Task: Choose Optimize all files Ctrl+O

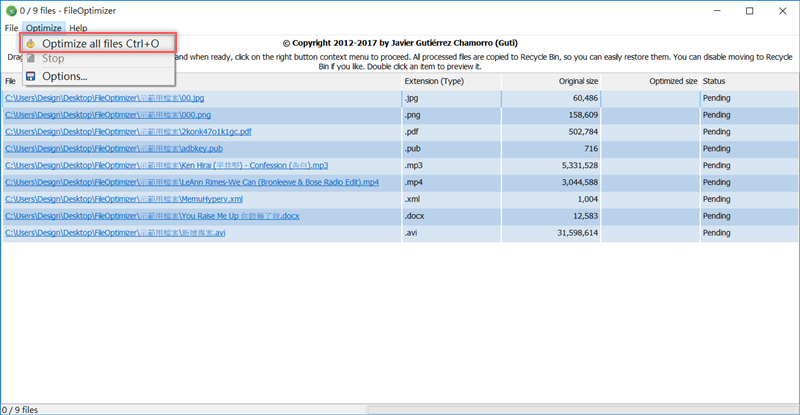Action: point(99,43)
